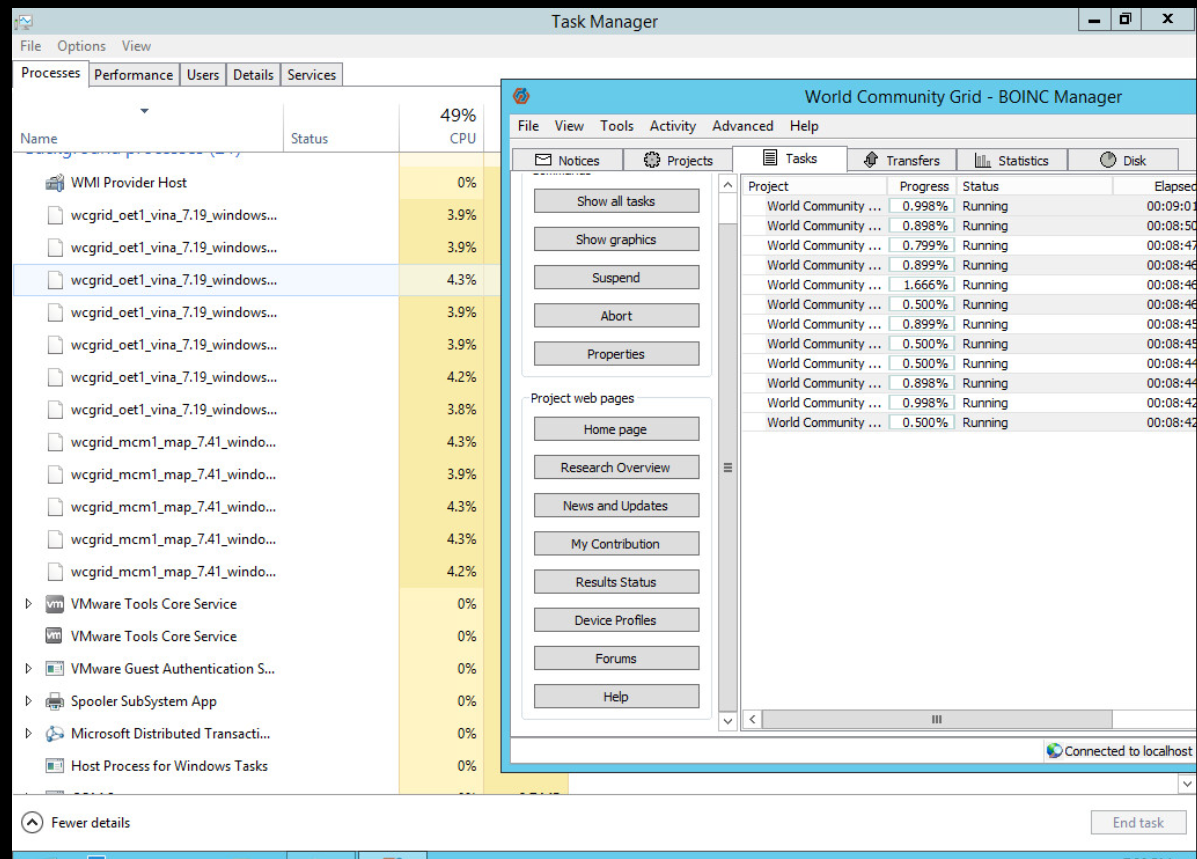Suspend the selected BOINC task

pyautogui.click(x=616, y=277)
